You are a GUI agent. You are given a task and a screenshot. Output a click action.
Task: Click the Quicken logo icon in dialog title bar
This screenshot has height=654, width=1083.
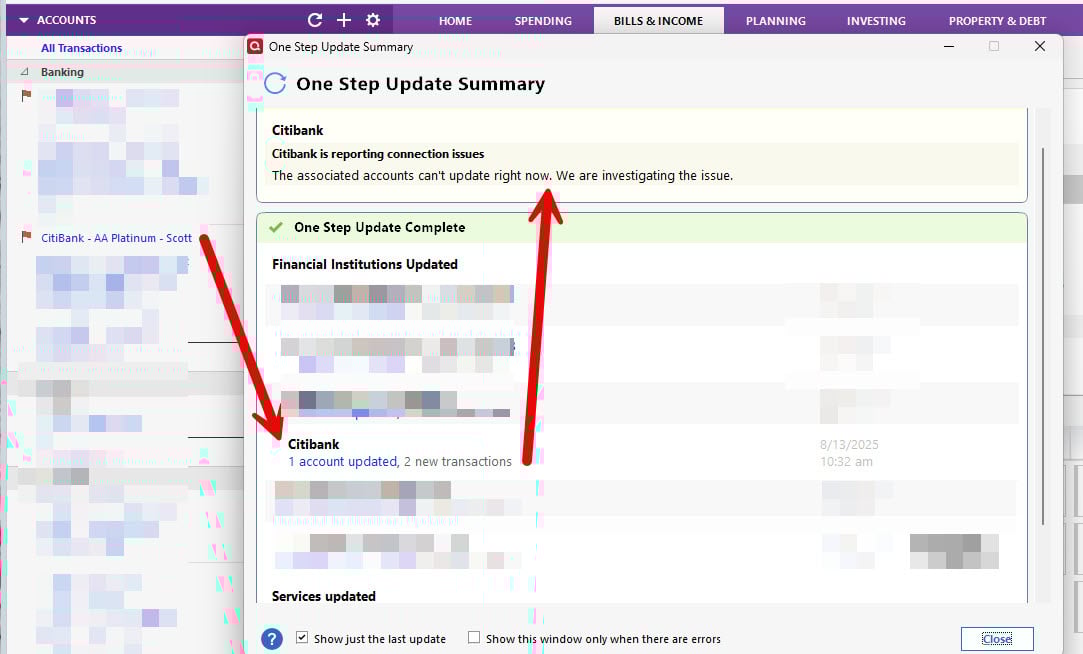click(255, 46)
